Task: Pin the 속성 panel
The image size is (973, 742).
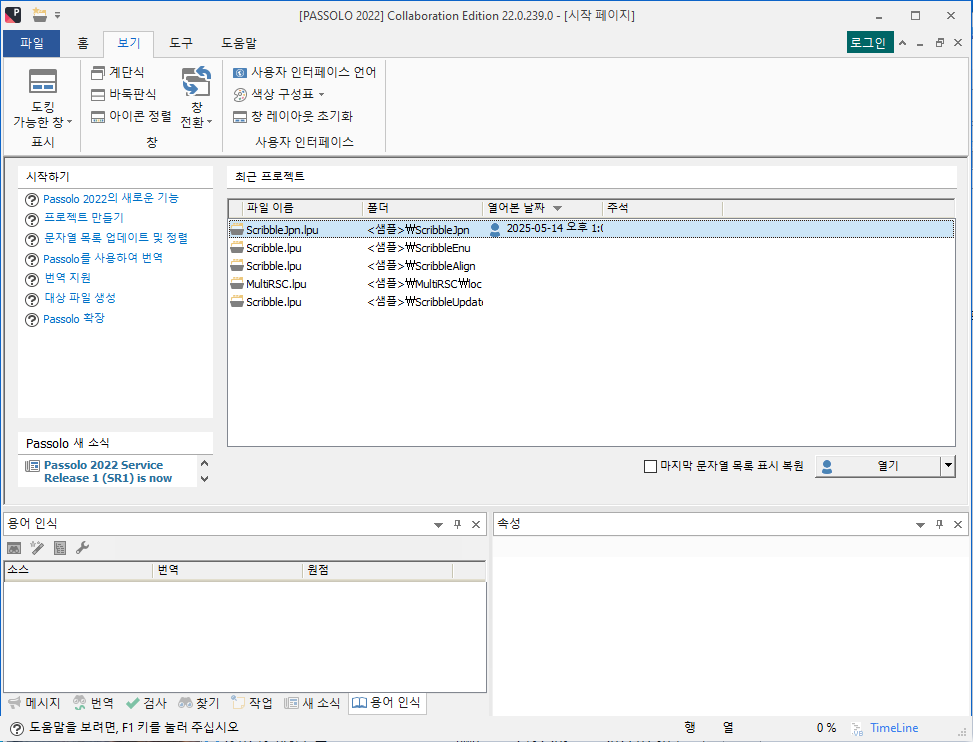Action: [x=939, y=525]
